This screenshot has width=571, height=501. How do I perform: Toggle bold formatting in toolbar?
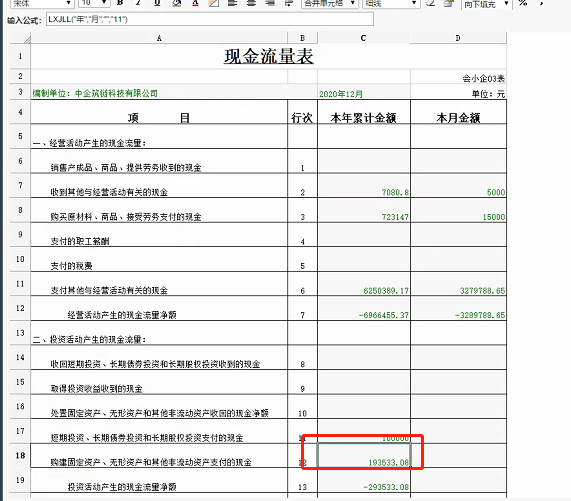point(120,3)
